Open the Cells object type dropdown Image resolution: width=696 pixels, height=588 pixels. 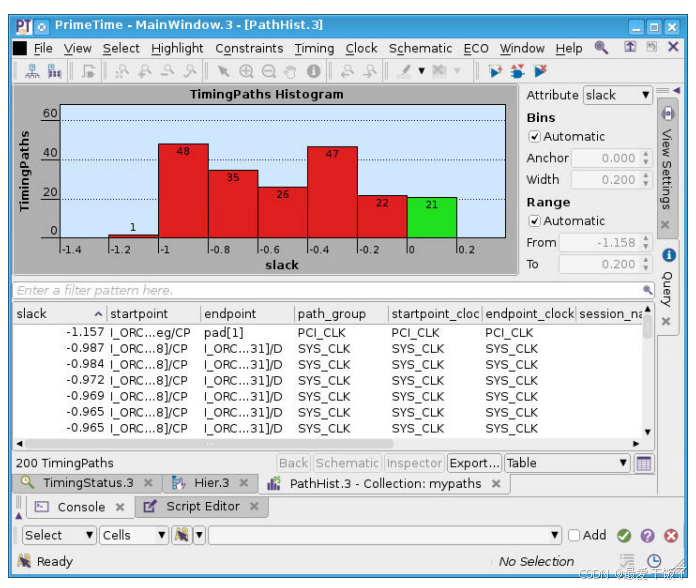[x=134, y=535]
